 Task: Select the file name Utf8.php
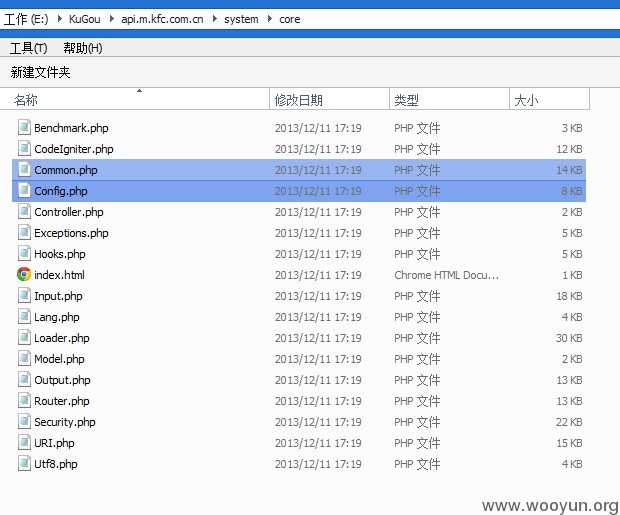[x=56, y=463]
